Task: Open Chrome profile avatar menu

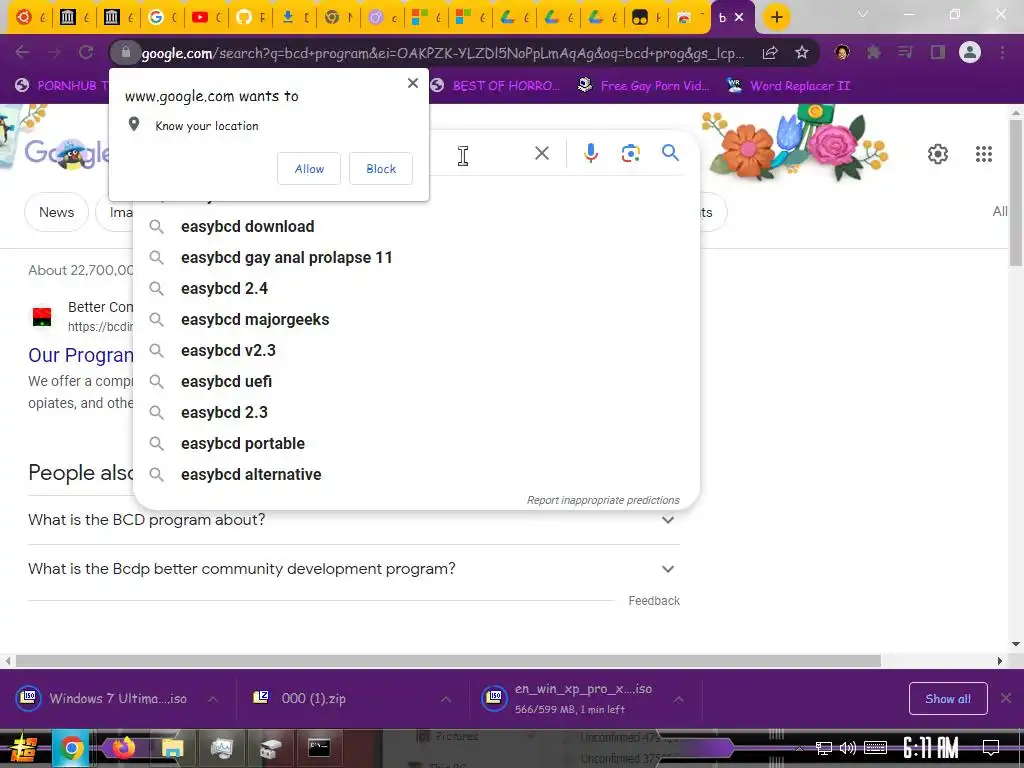Action: [970, 52]
